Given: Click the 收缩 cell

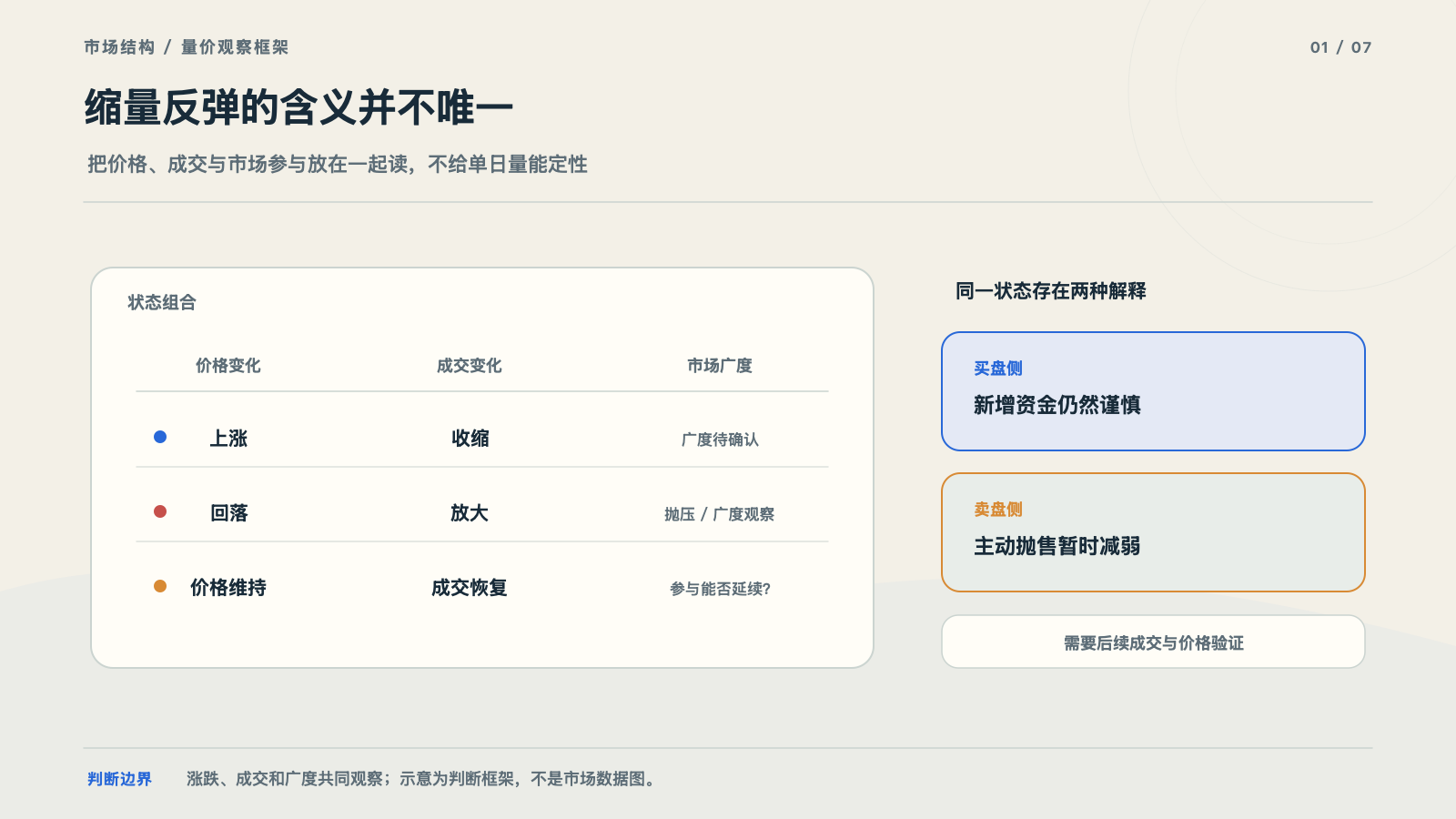Looking at the screenshot, I should coord(470,439).
